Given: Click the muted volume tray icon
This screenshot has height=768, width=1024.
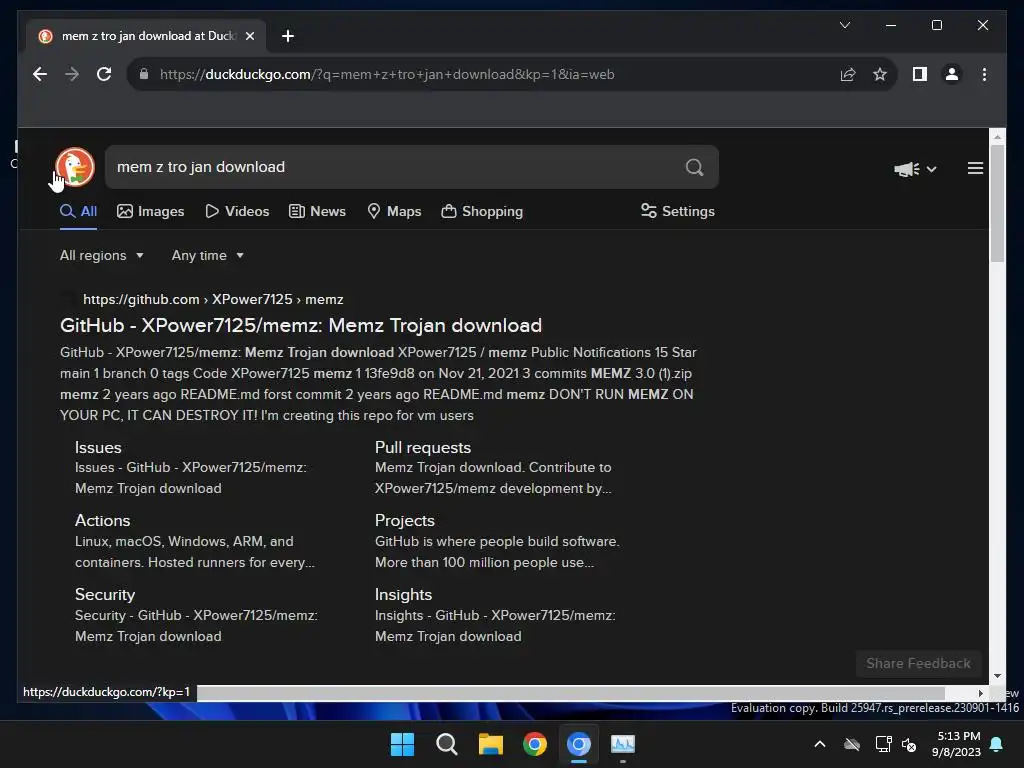Looking at the screenshot, I should [908, 744].
